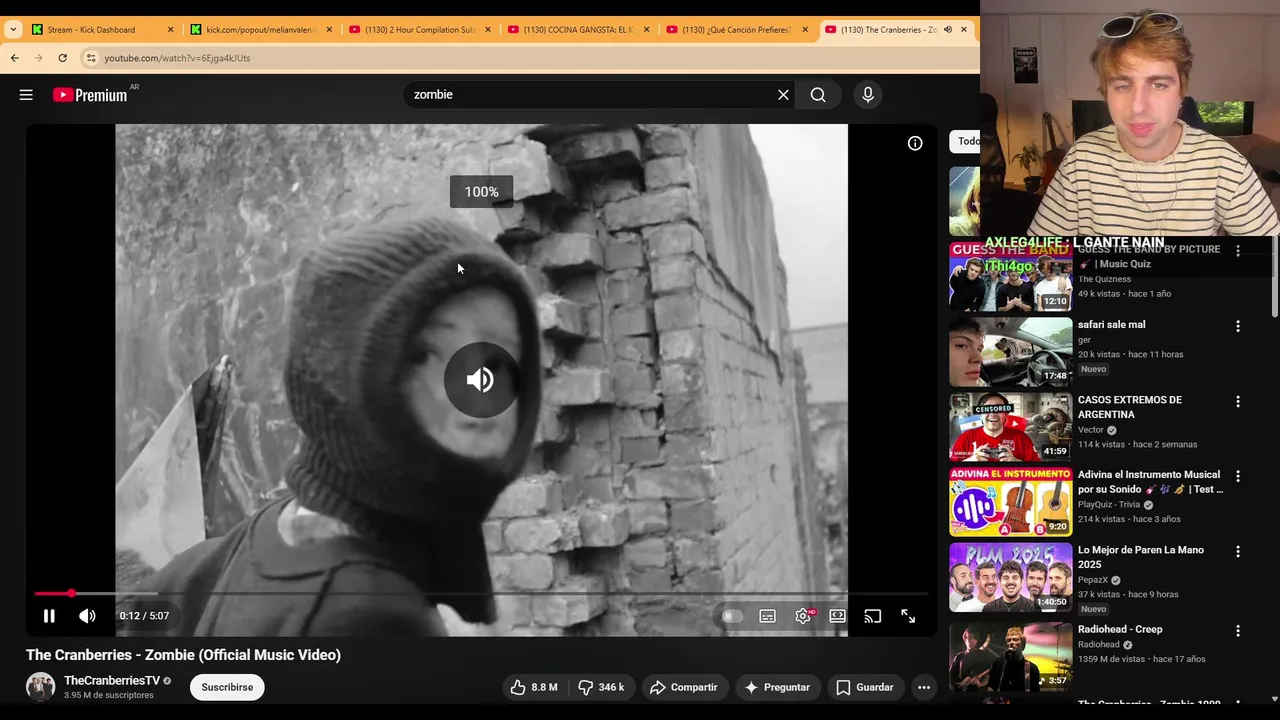1280x720 pixels.
Task: Open options menu for Radiohead - Creep
Action: pos(1238,631)
